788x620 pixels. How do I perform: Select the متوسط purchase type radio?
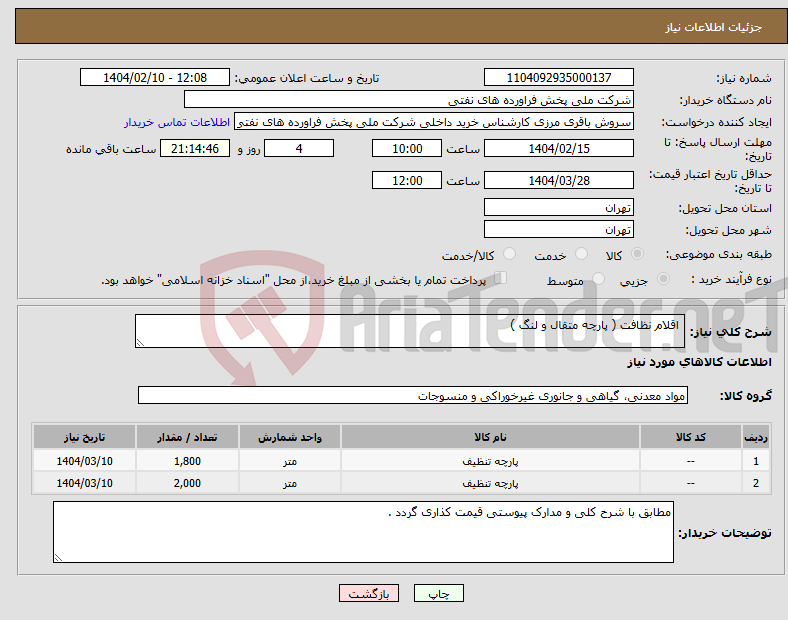point(598,279)
